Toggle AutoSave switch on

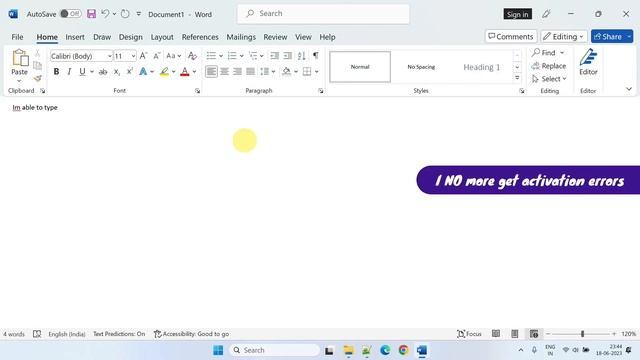coord(70,14)
